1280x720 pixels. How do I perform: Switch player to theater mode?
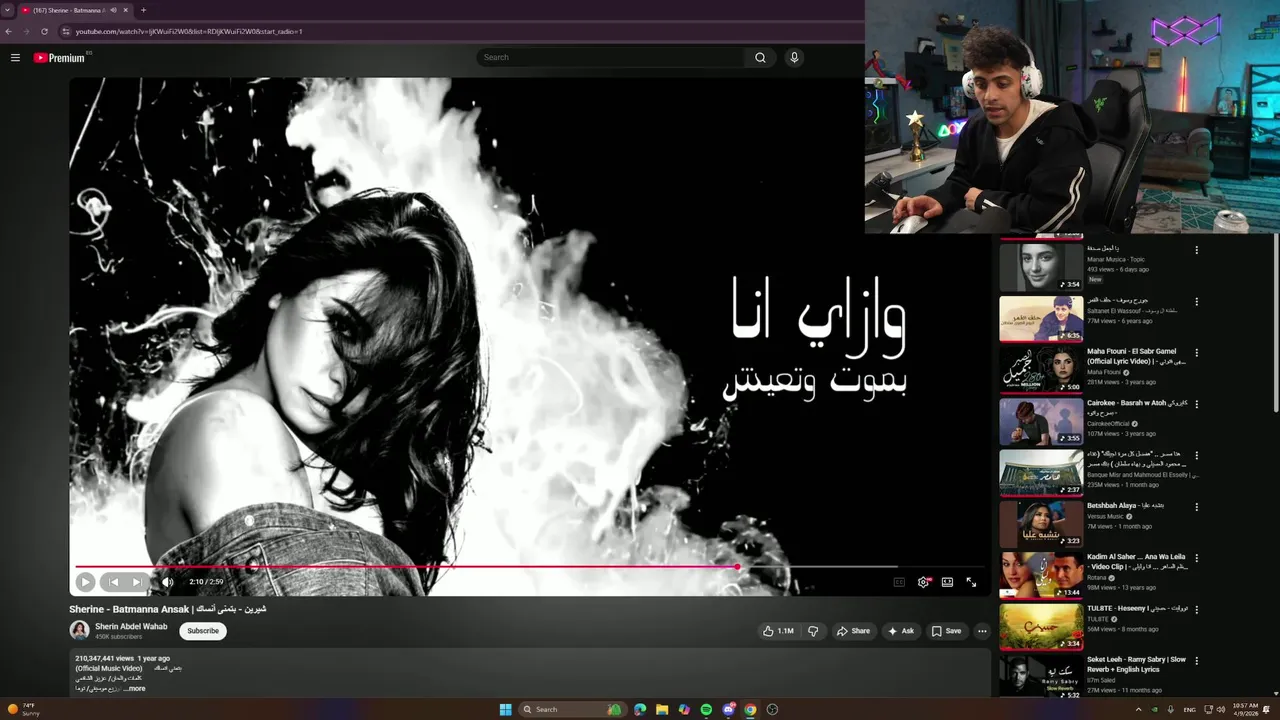click(x=947, y=582)
